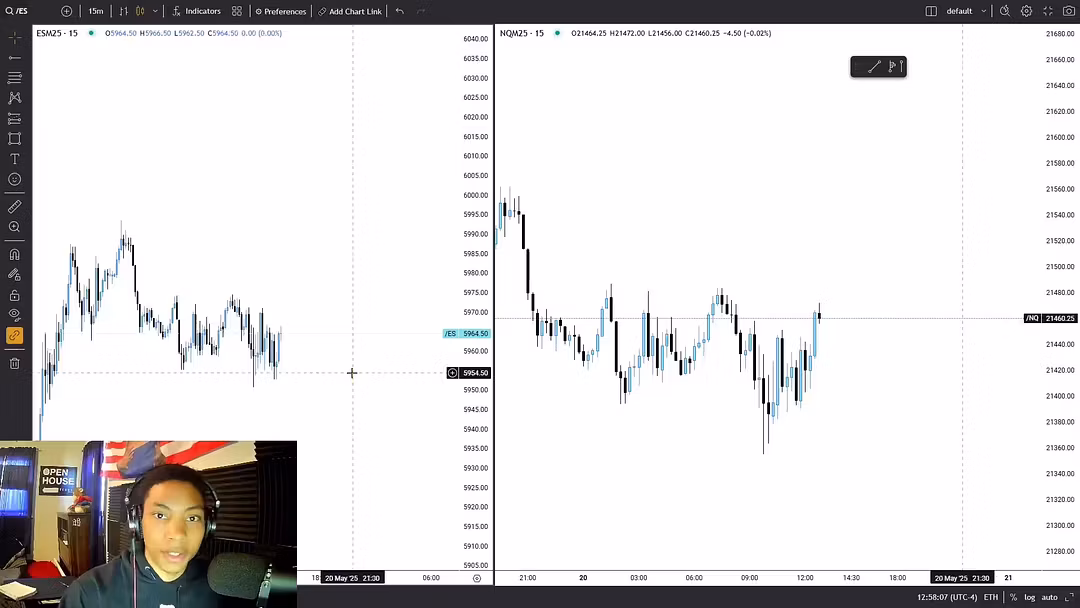Viewport: 1080px width, 608px height.
Task: Switch the ETH session setting
Action: (990, 597)
